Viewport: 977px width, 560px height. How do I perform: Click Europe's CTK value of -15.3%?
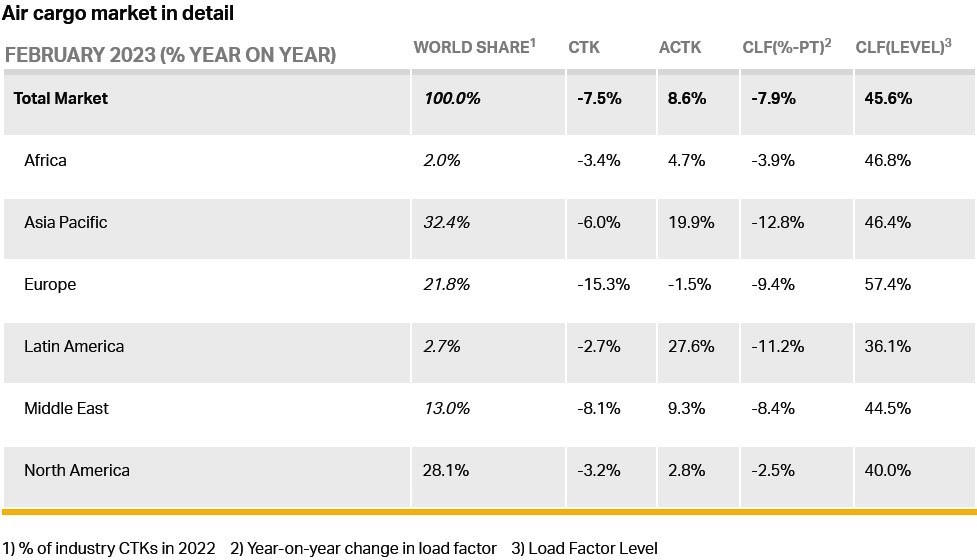click(x=603, y=284)
